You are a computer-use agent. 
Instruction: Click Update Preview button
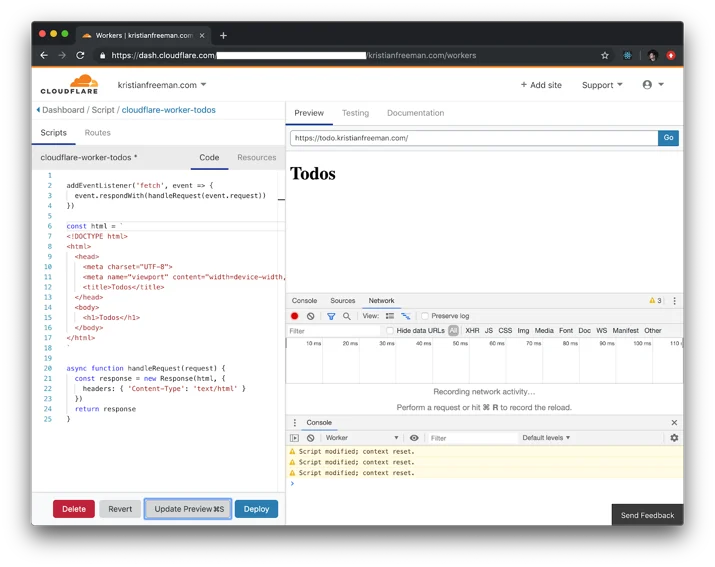188,509
